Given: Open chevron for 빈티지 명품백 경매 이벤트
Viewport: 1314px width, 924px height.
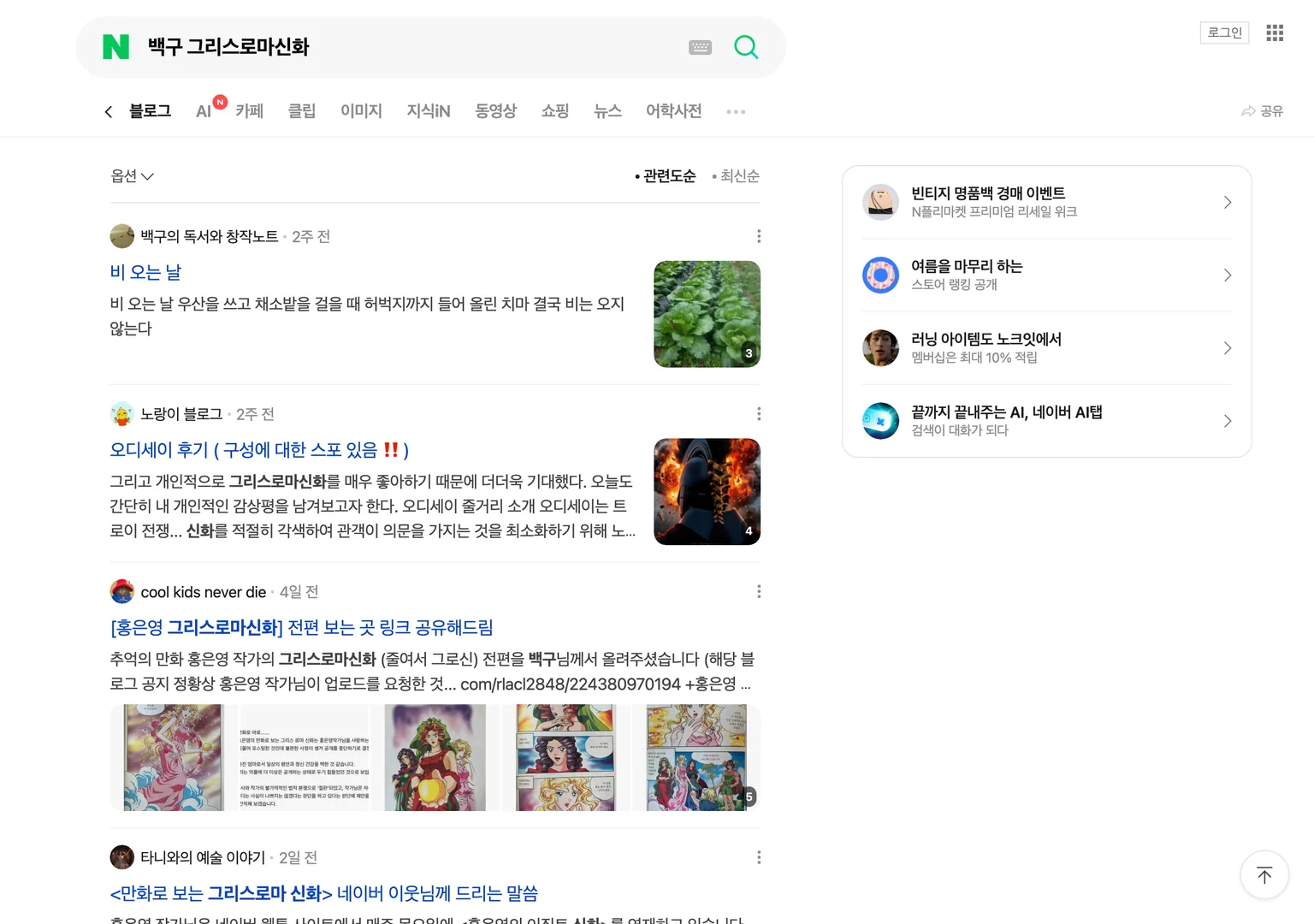Looking at the screenshot, I should 1227,202.
